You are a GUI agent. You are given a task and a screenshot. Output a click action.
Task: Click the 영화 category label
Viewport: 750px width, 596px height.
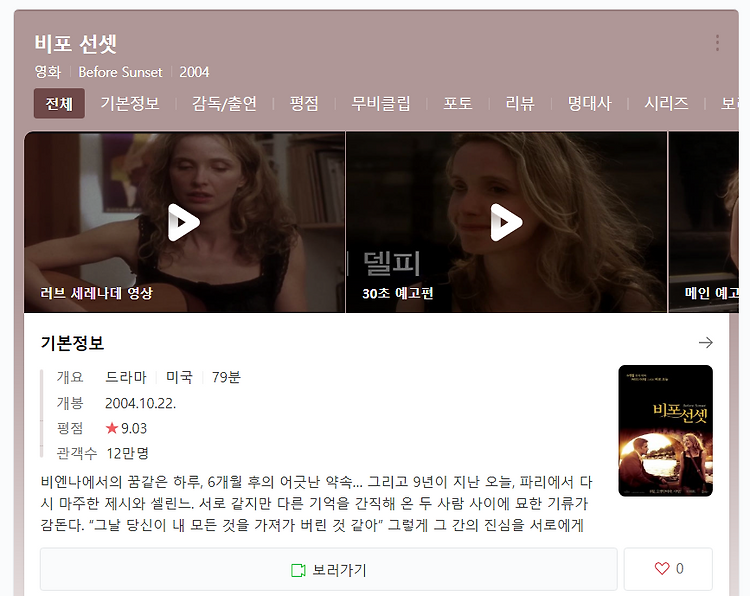[48, 72]
